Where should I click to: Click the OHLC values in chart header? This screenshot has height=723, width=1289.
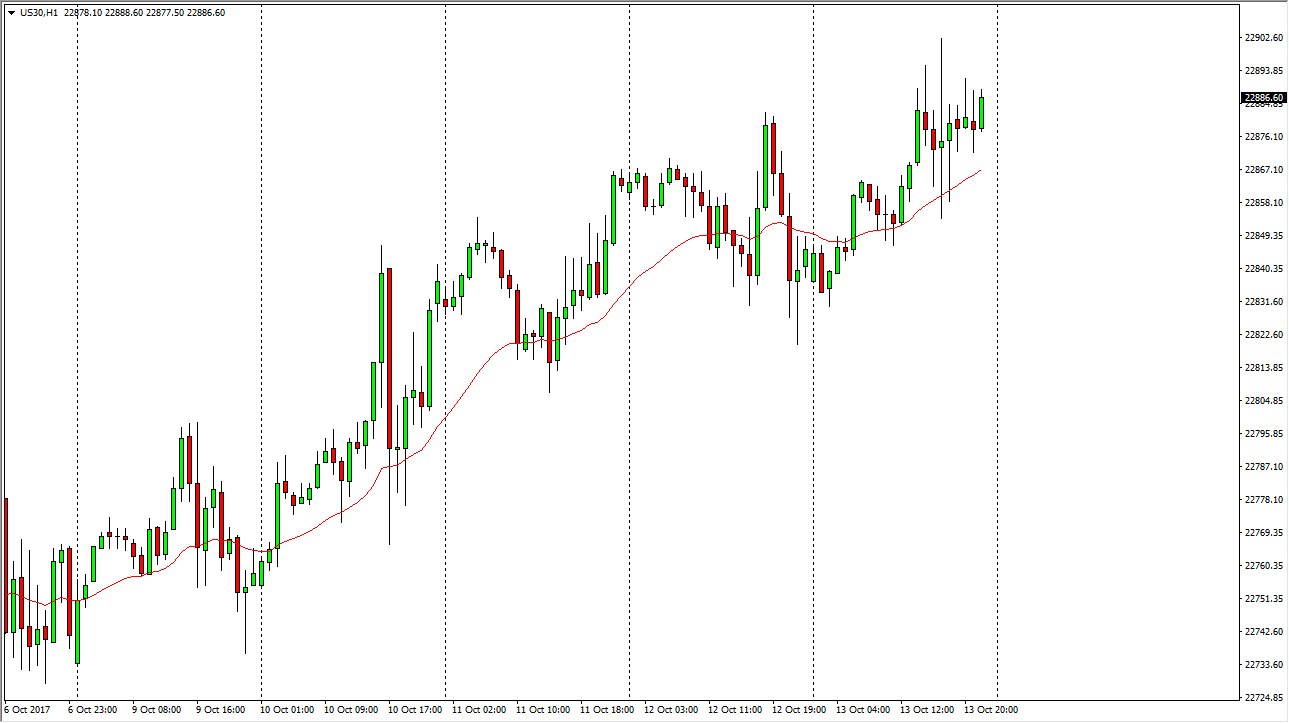tap(151, 13)
